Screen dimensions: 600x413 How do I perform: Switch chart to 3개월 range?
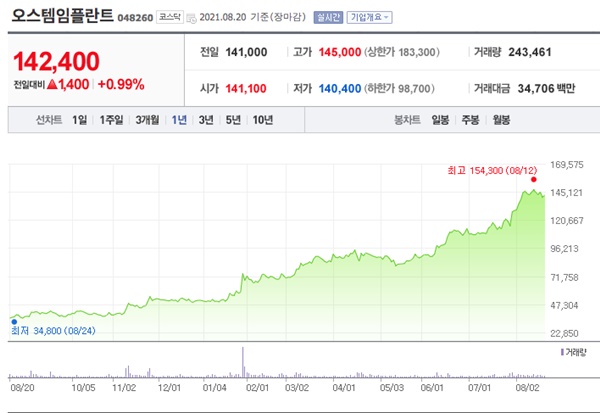pos(147,120)
